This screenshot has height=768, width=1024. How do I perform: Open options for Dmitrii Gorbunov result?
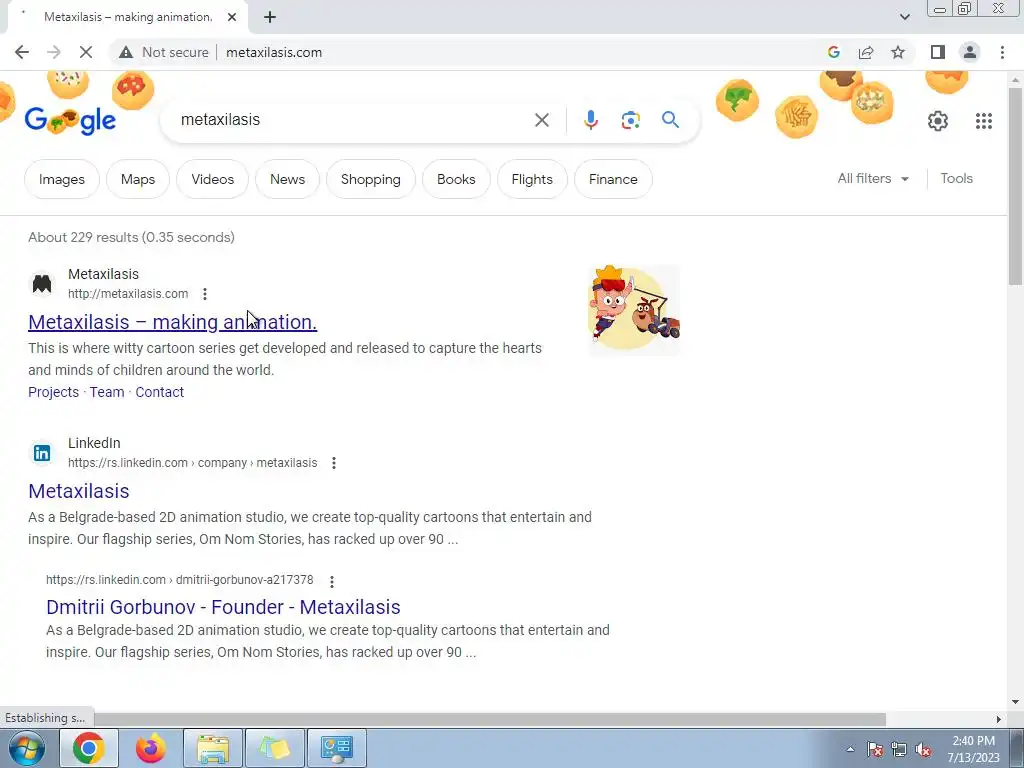332,581
